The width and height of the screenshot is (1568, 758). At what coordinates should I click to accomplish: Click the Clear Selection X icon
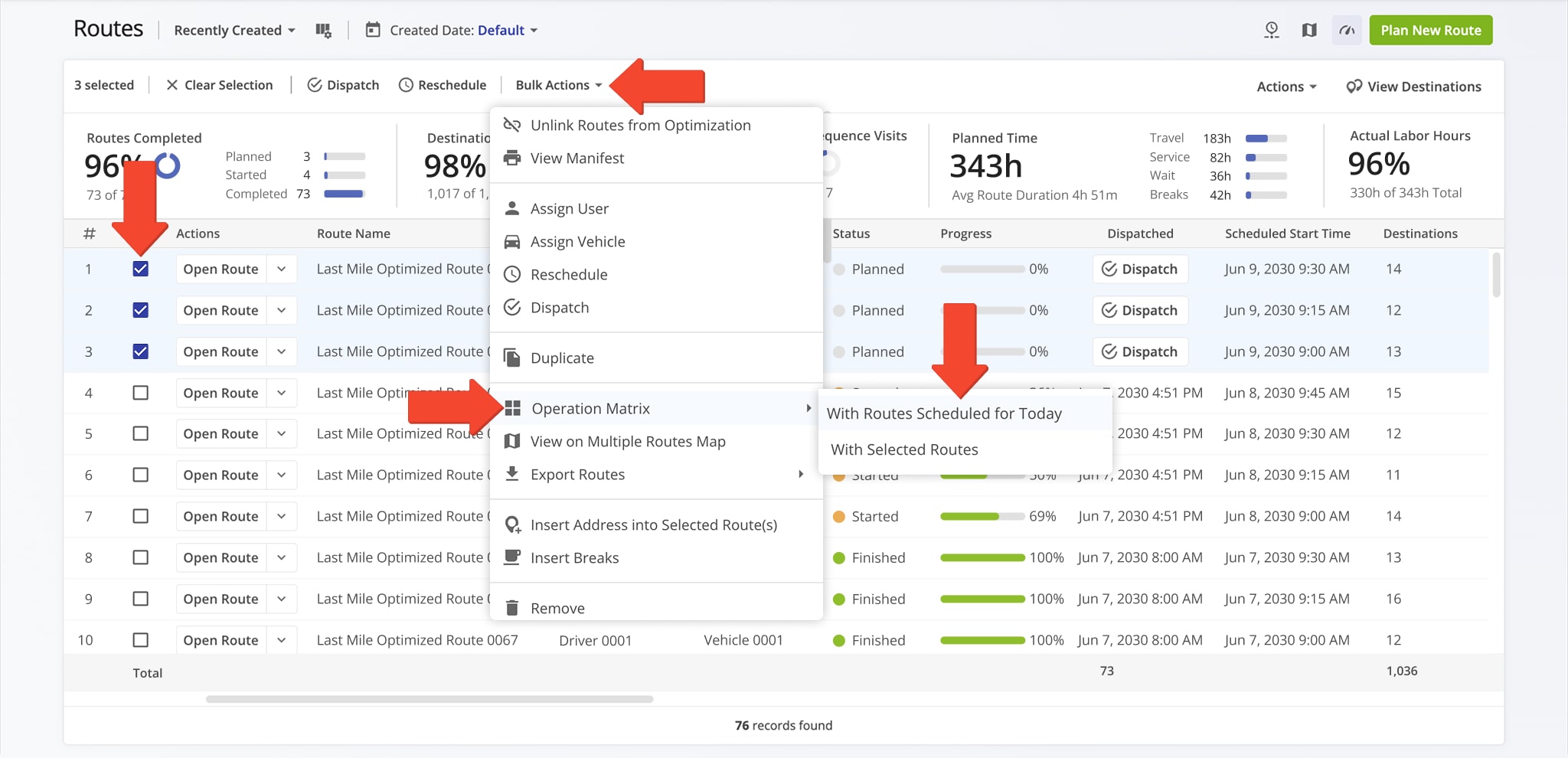[172, 85]
